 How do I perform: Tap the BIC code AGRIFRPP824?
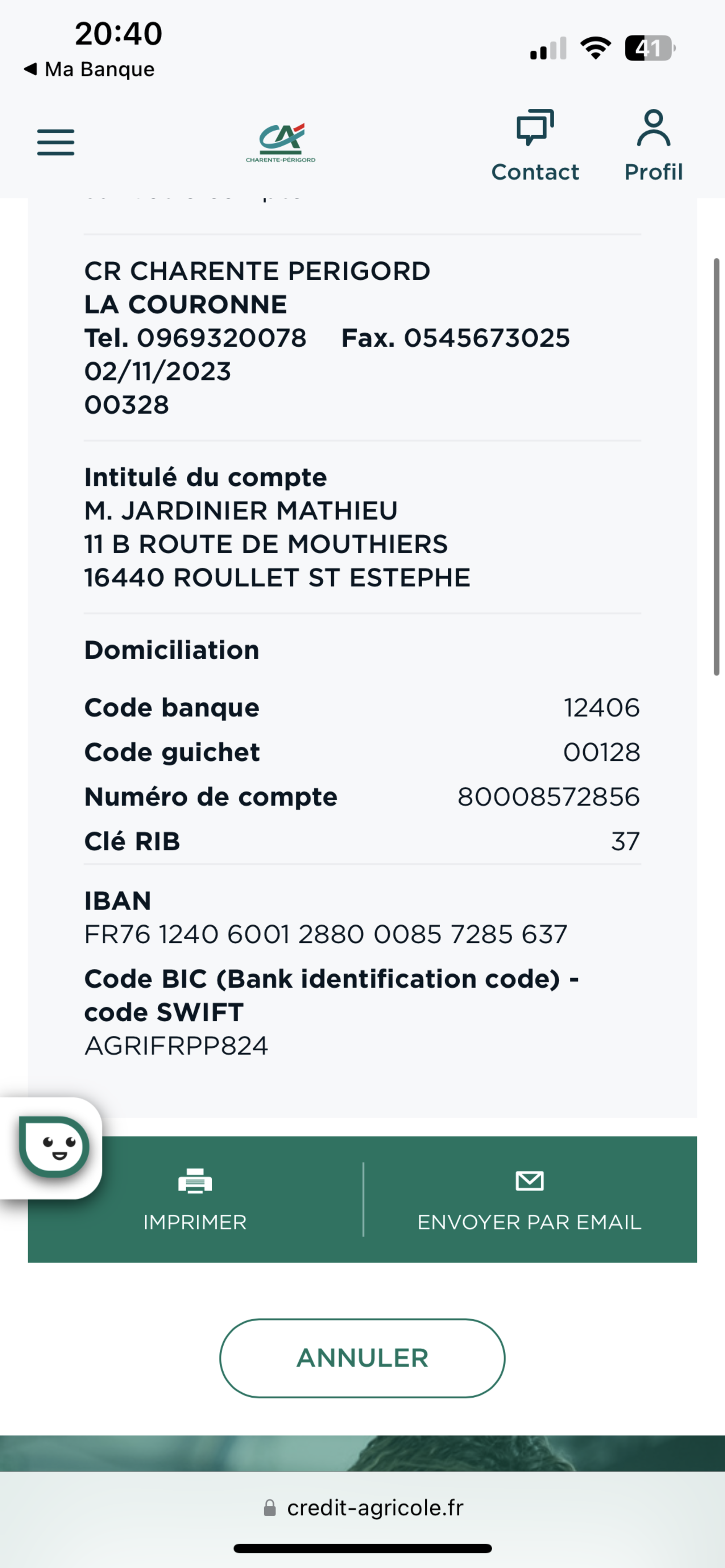click(176, 1046)
